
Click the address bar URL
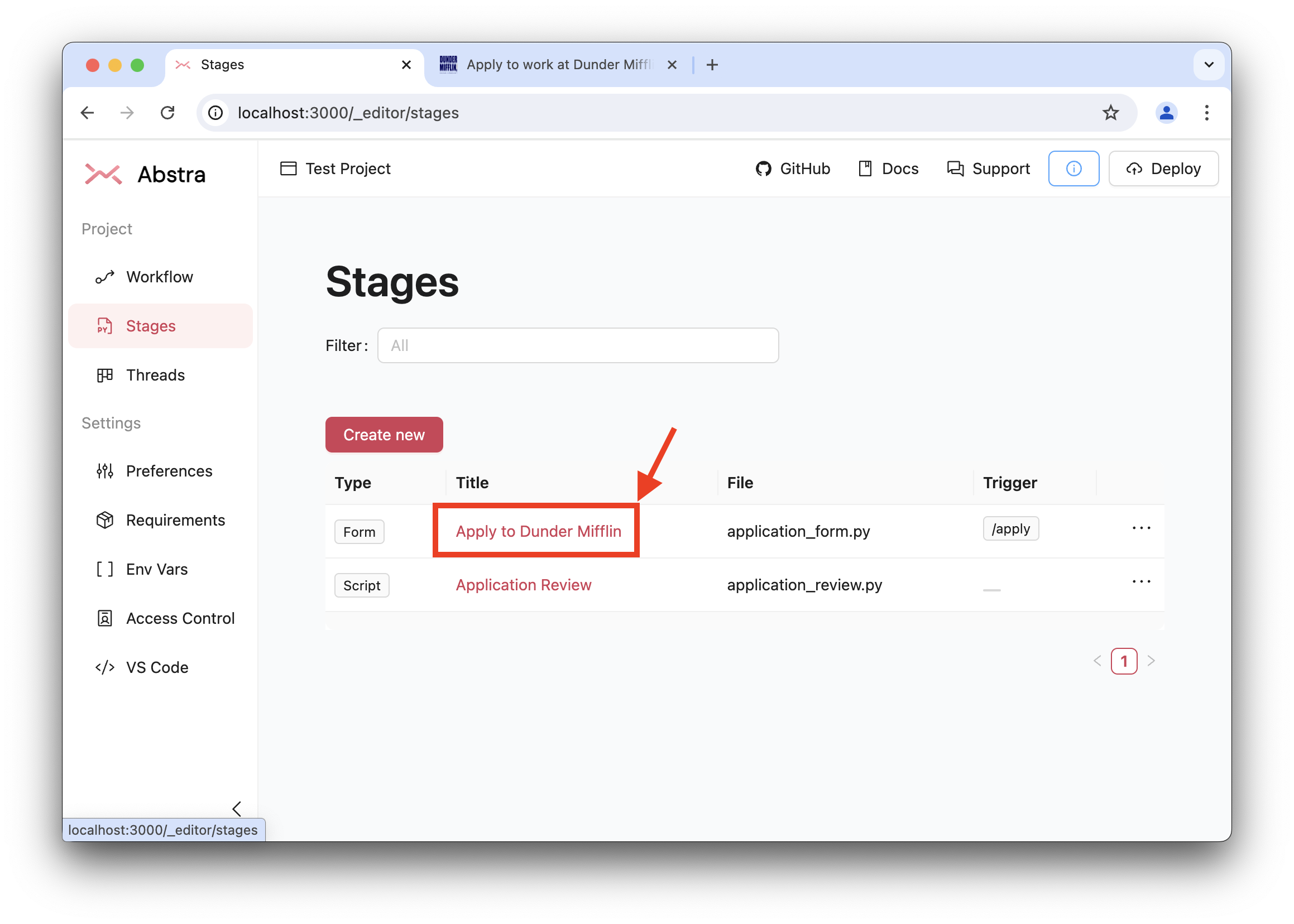click(348, 113)
